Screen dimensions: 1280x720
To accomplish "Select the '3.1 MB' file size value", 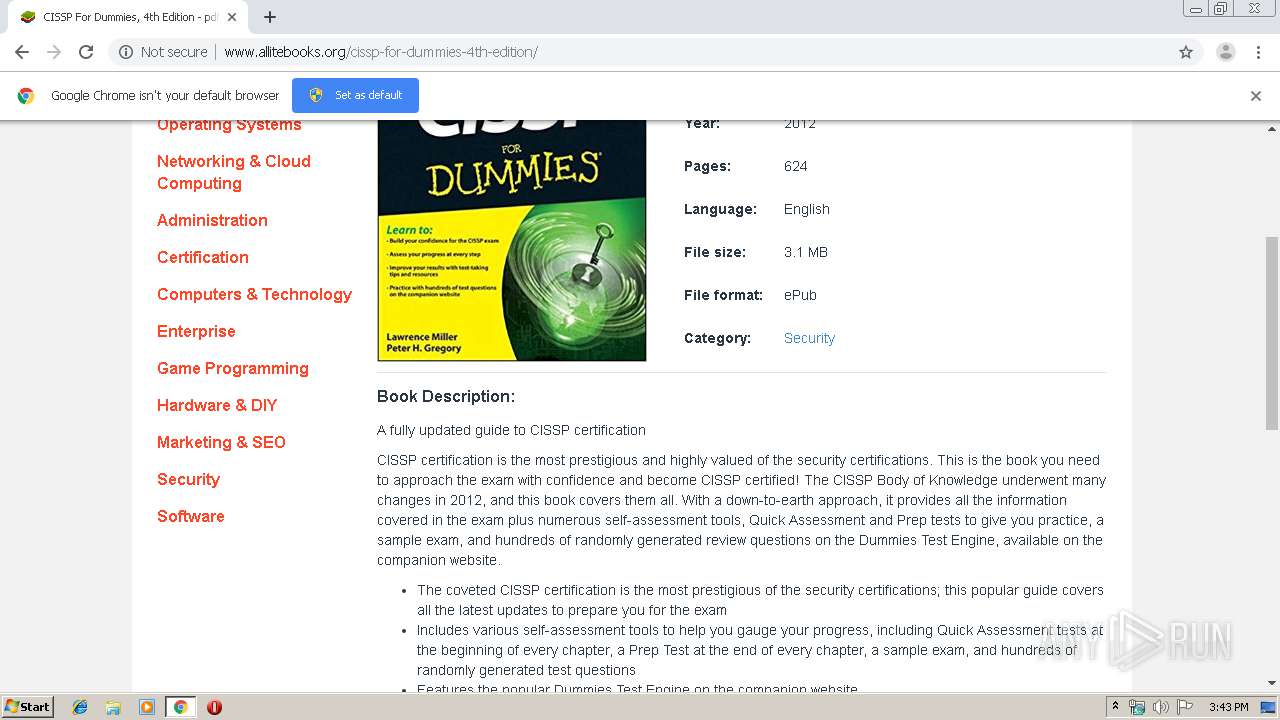I will pos(806,252).
